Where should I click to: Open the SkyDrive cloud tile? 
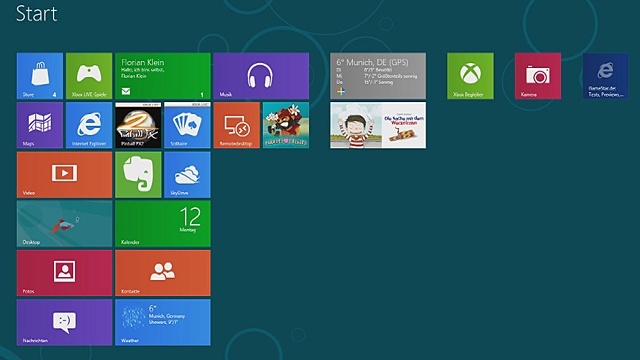[187, 175]
